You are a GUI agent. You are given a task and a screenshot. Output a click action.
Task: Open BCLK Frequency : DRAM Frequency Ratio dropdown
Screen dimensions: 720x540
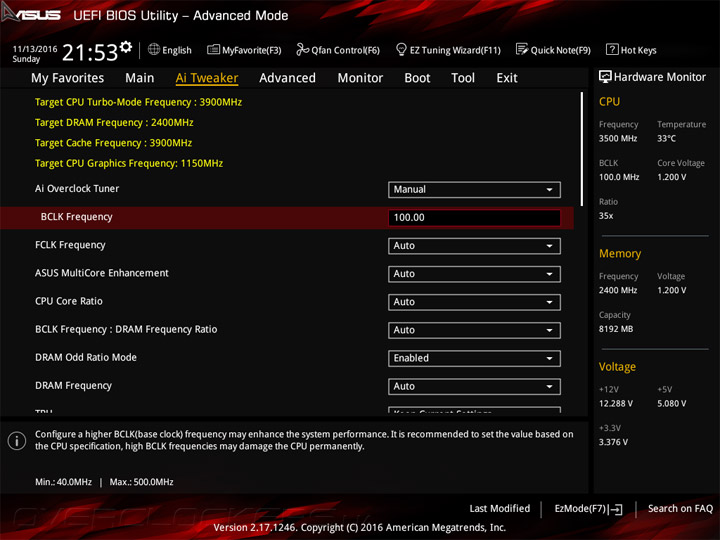click(474, 330)
